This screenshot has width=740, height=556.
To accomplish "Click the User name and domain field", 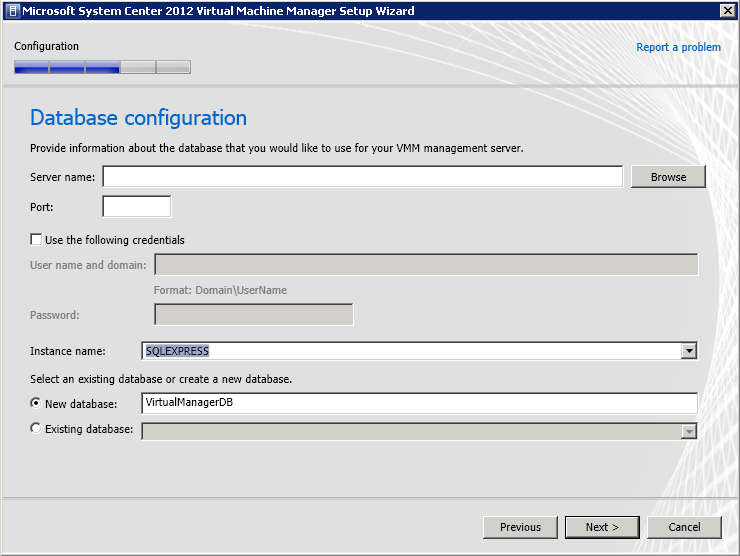I will pyautogui.click(x=426, y=265).
